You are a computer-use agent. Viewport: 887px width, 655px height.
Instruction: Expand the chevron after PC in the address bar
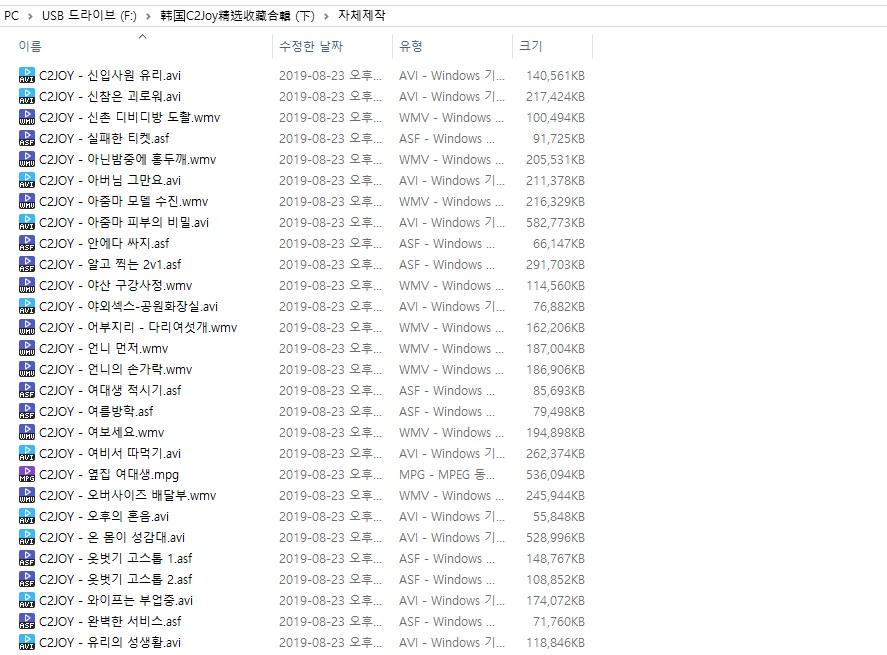click(x=31, y=16)
